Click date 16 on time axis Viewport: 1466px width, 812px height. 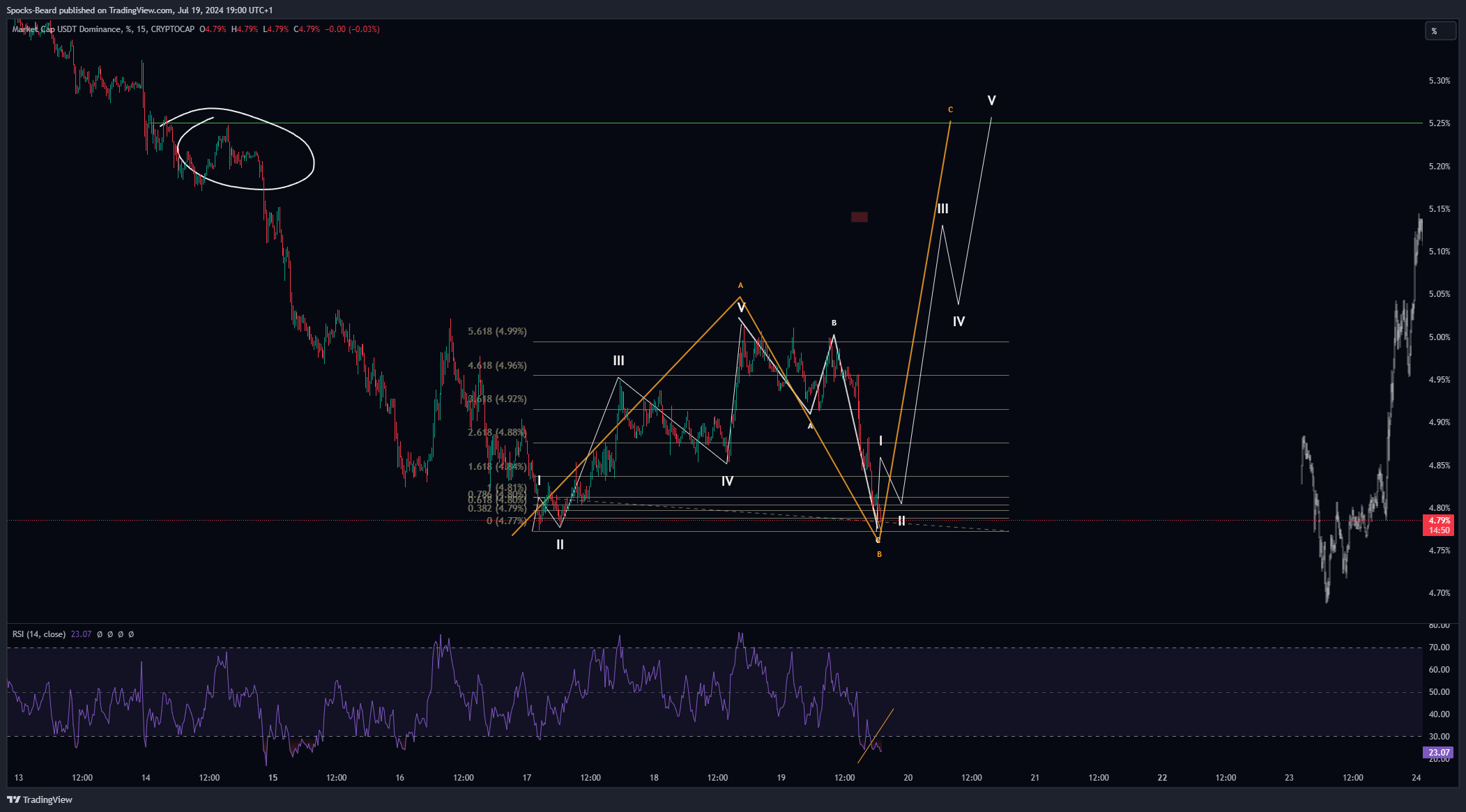[x=400, y=778]
